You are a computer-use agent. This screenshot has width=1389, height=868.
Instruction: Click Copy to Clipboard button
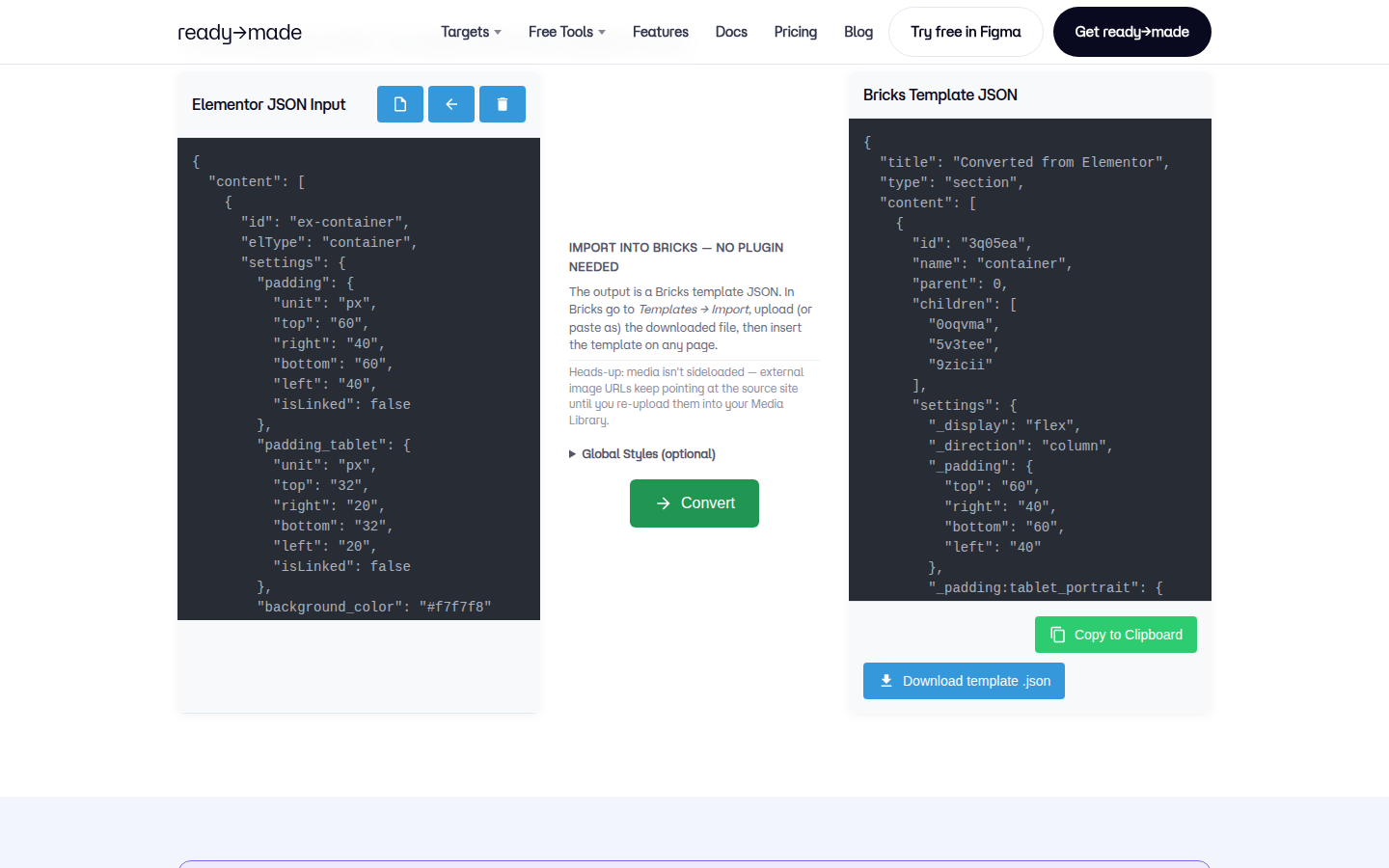click(x=1116, y=635)
